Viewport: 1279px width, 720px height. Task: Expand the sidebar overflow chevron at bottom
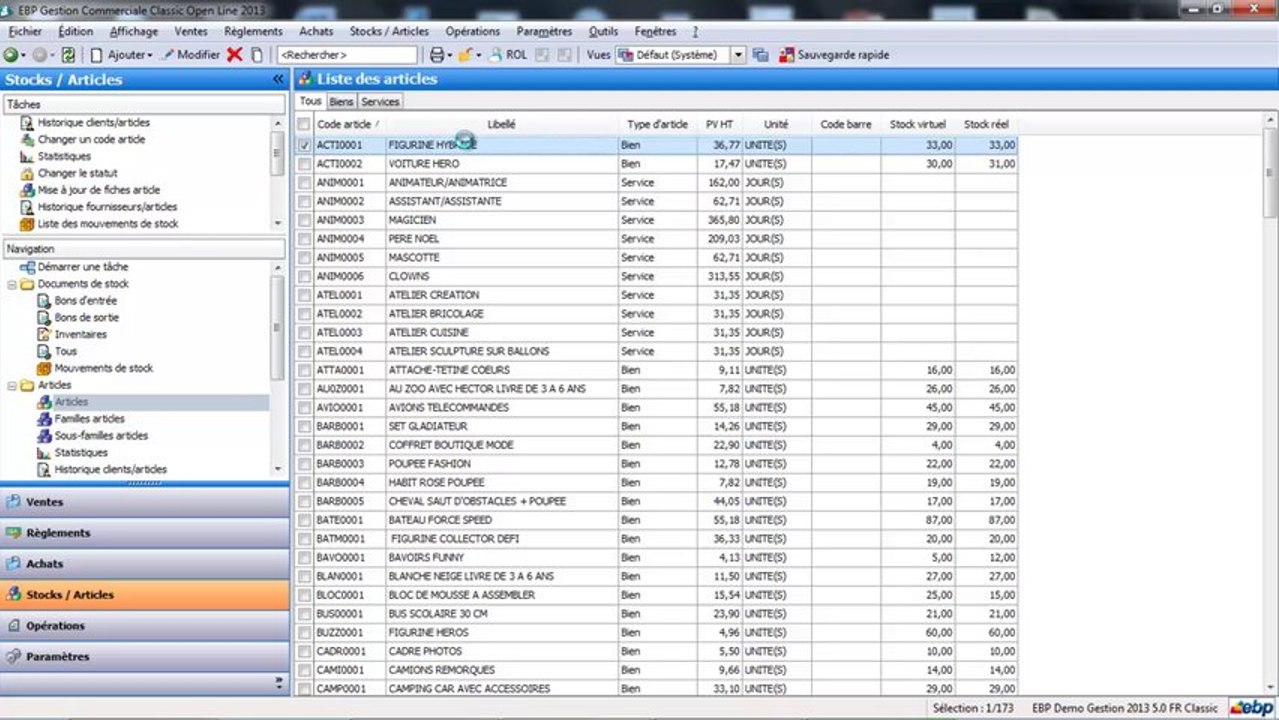click(x=279, y=682)
